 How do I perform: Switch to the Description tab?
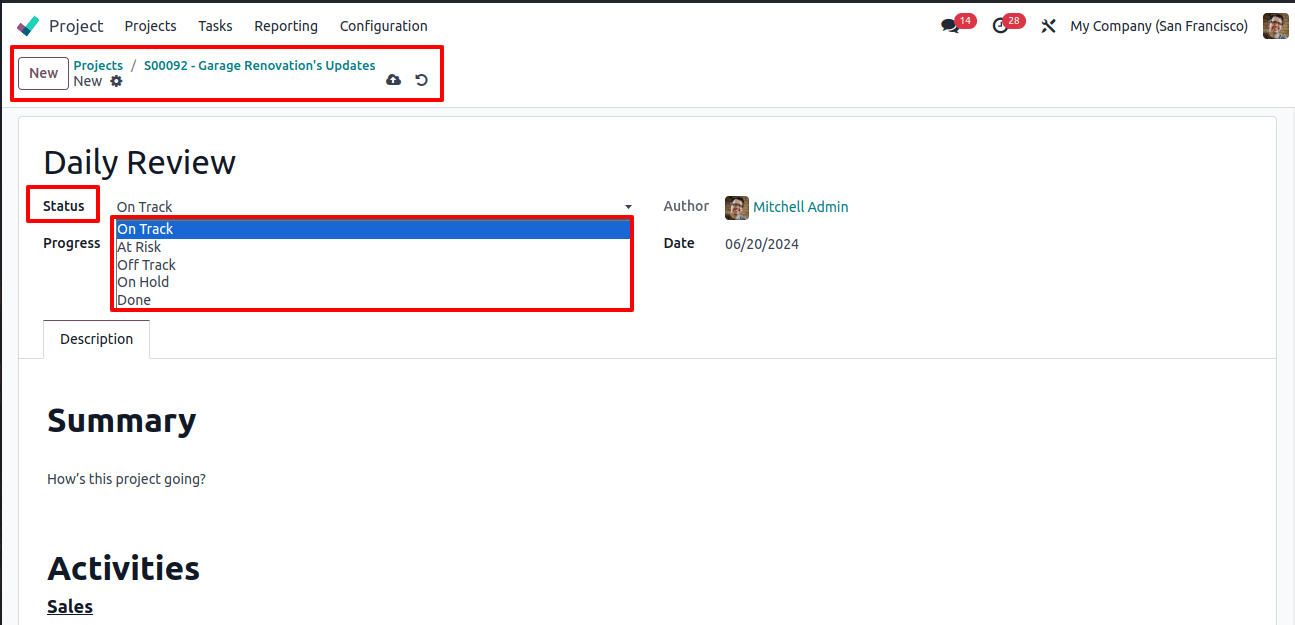coord(96,339)
